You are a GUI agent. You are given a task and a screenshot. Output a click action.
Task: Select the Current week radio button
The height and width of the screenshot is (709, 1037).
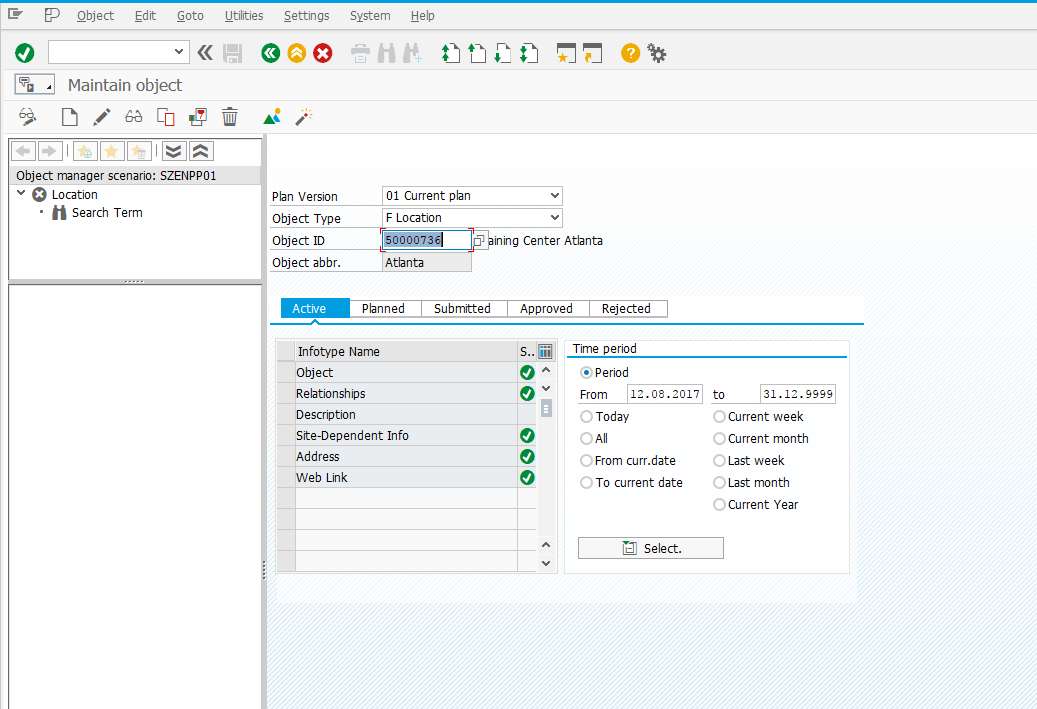click(x=719, y=417)
